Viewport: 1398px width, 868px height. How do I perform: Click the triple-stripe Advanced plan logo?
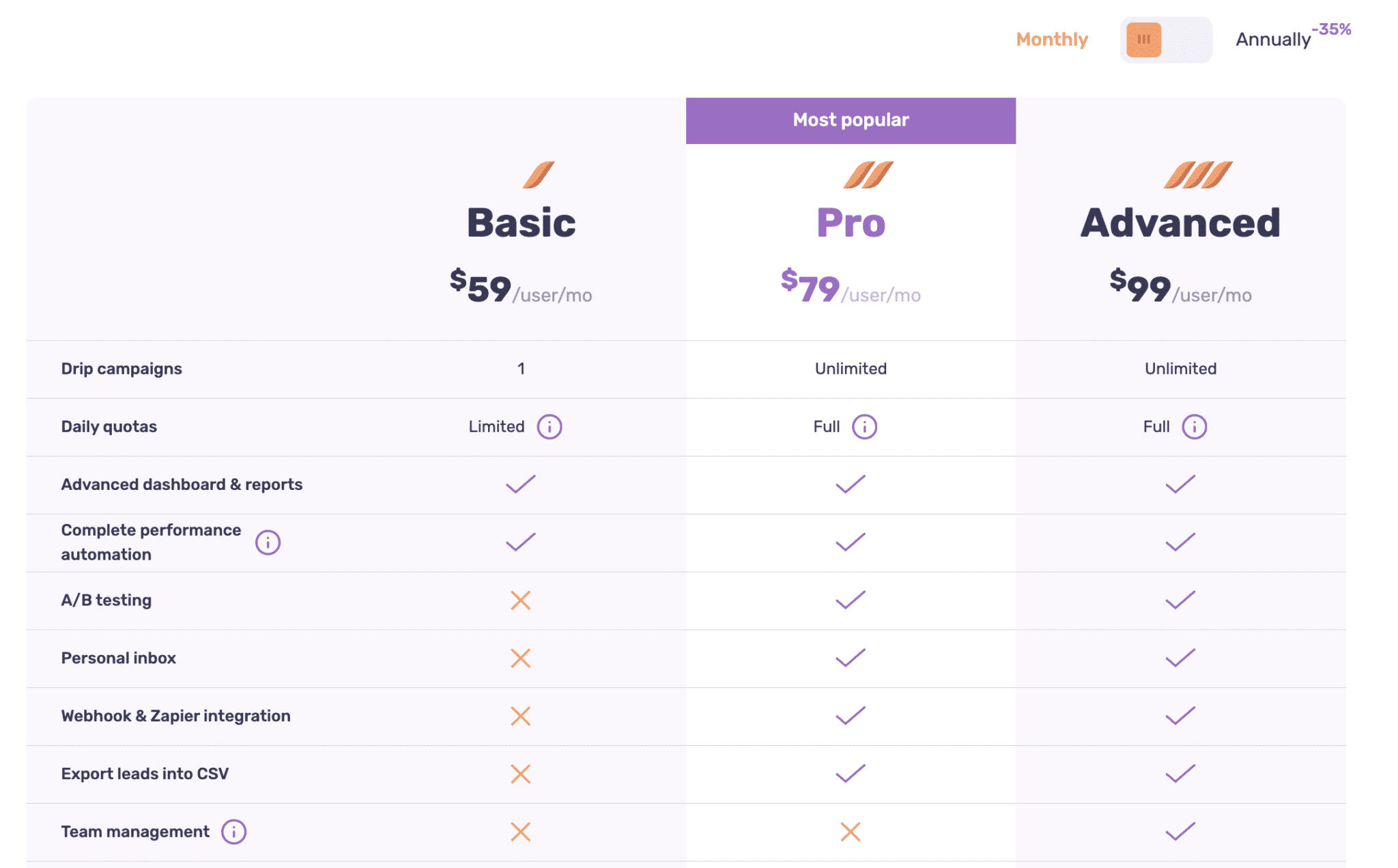coord(1198,175)
